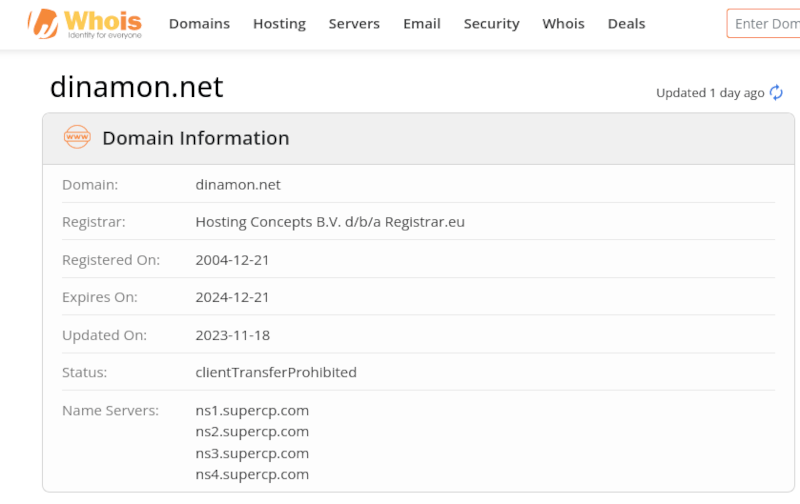
Task: Click the Updated 1 day ago text
Action: (x=710, y=93)
